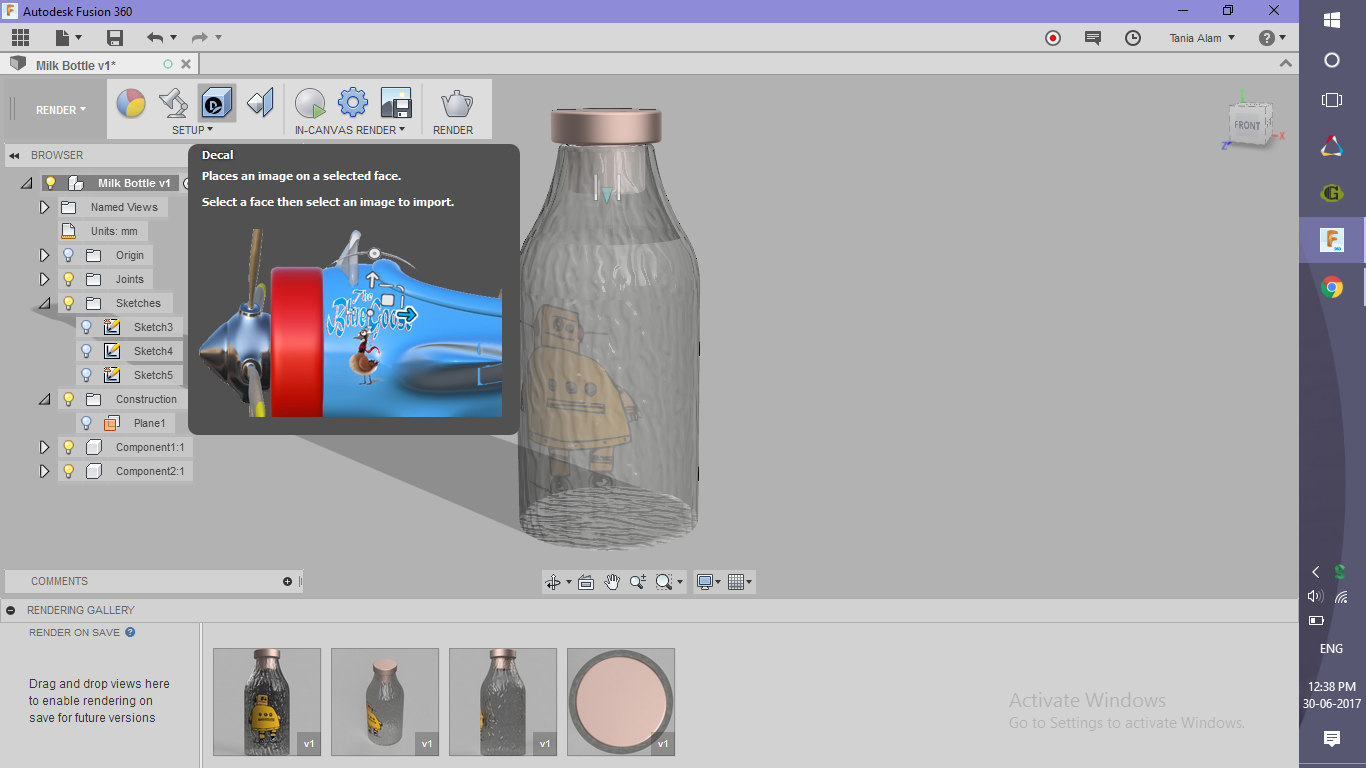Select the Pan hand tool

612,582
